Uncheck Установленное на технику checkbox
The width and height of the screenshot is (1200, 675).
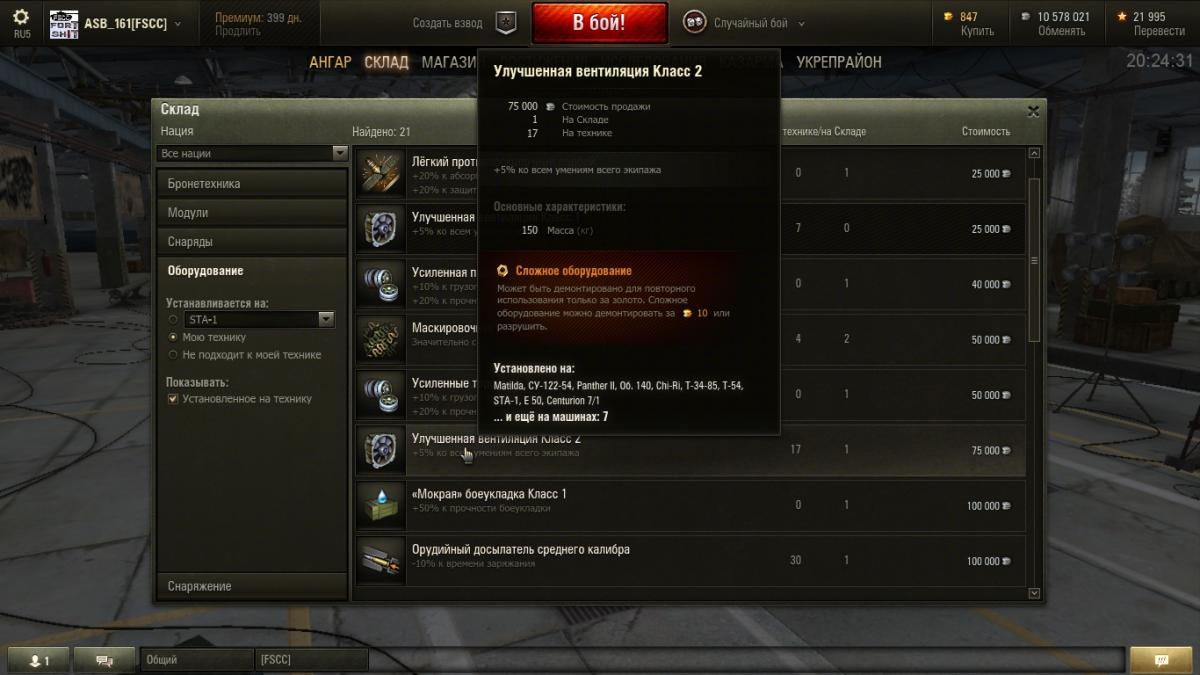[173, 399]
